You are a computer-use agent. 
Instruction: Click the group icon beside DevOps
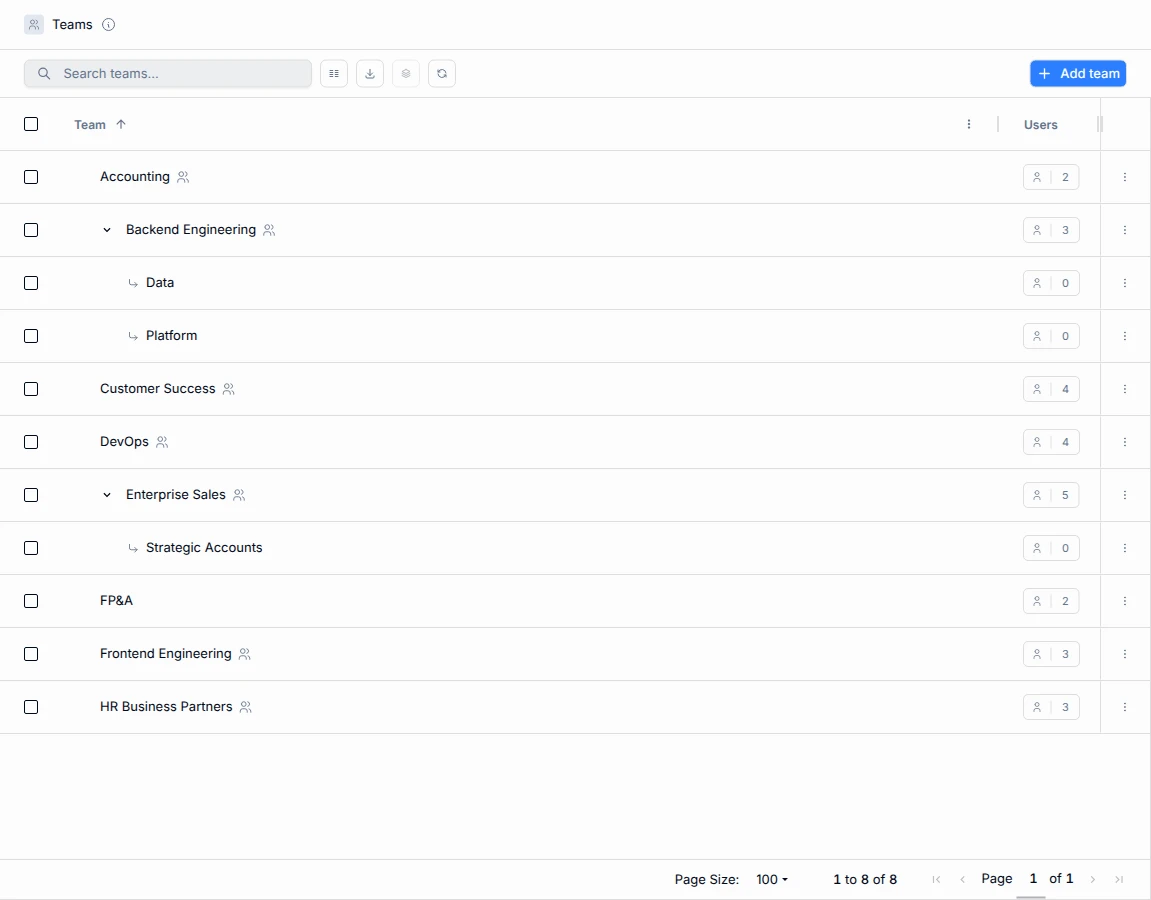point(162,442)
